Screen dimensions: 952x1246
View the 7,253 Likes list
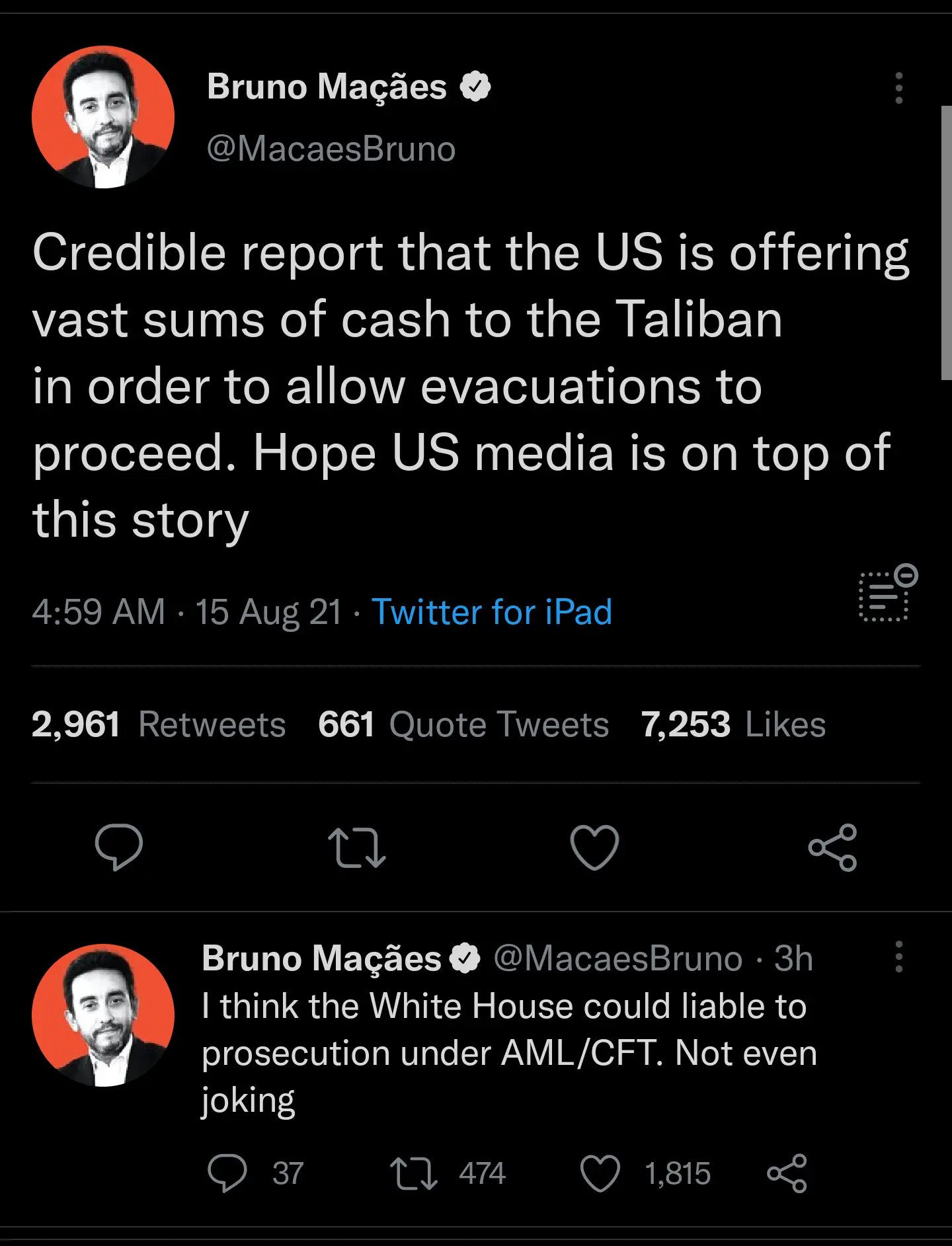(x=733, y=724)
